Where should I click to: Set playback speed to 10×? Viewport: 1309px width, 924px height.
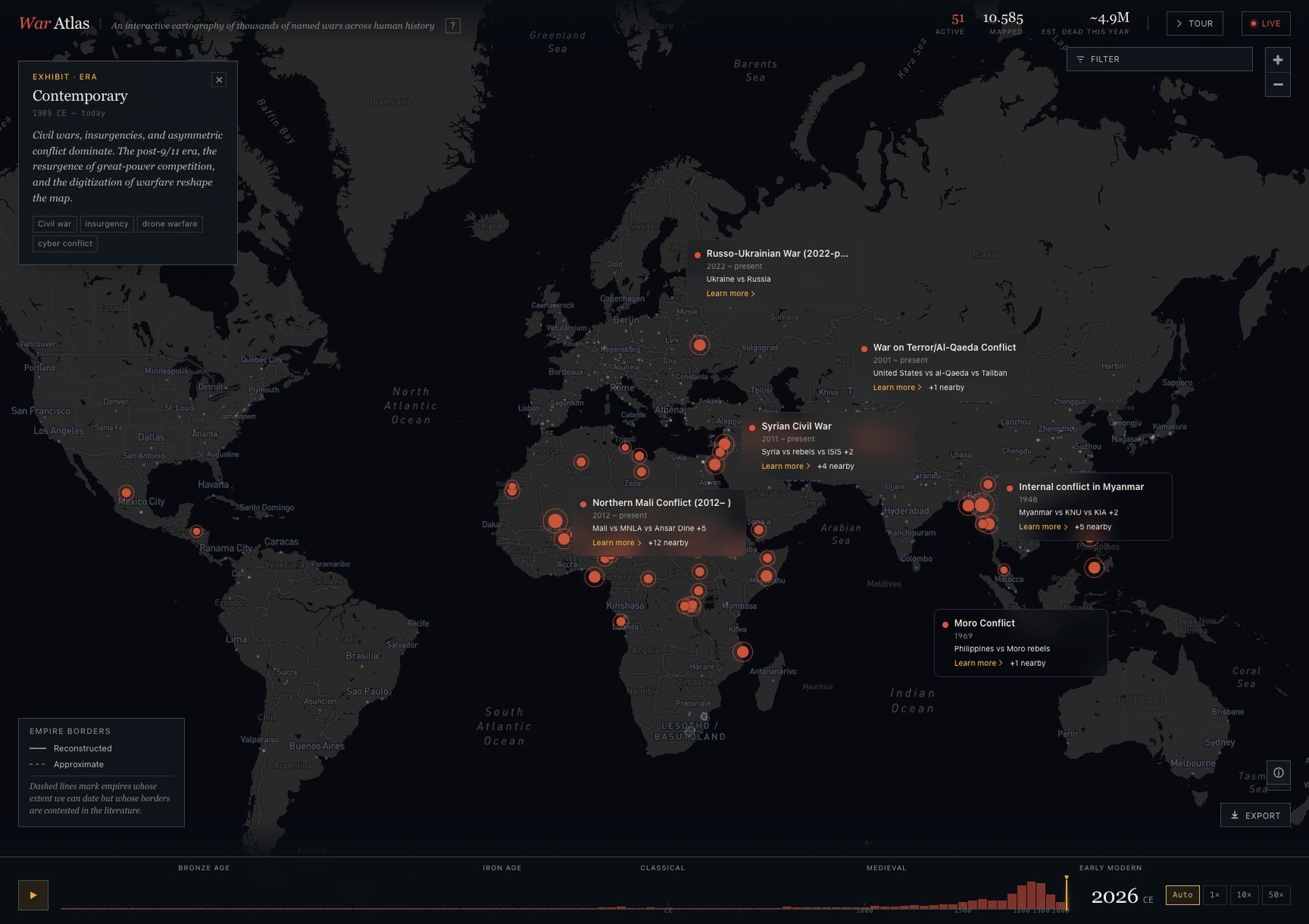point(1244,895)
